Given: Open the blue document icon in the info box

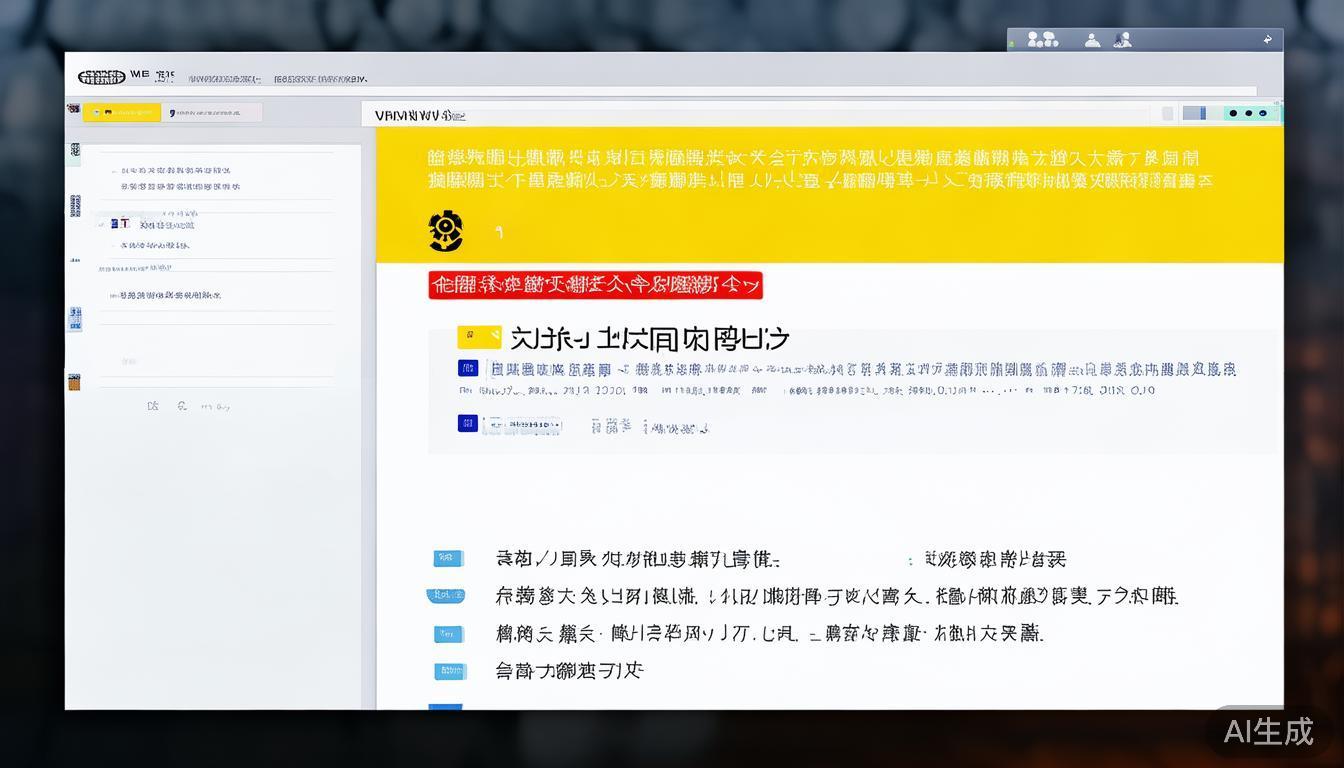Looking at the screenshot, I should 467,423.
